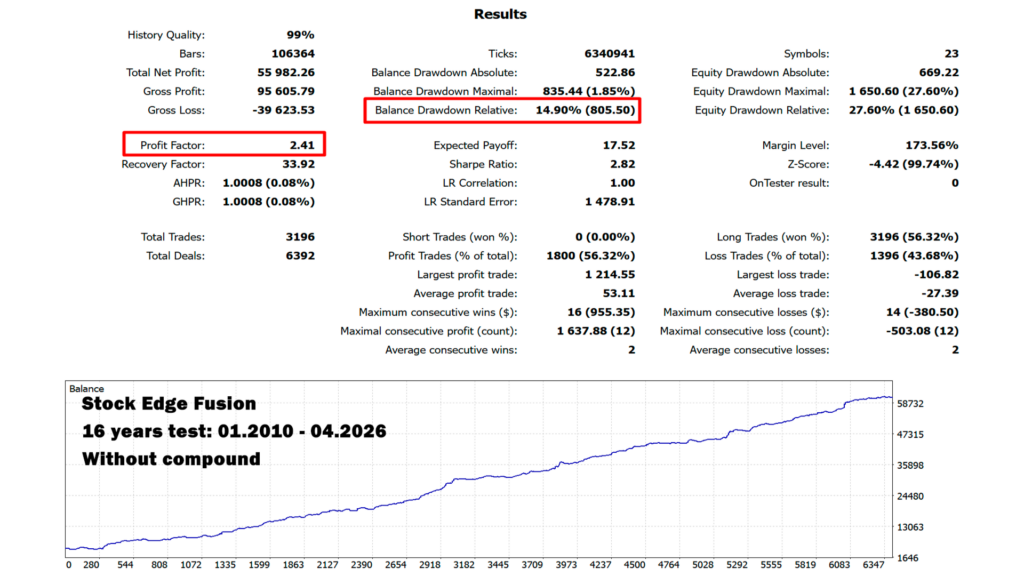This screenshot has width=1024, height=576.
Task: Select the Total Trades value 3196
Action: click(x=300, y=237)
